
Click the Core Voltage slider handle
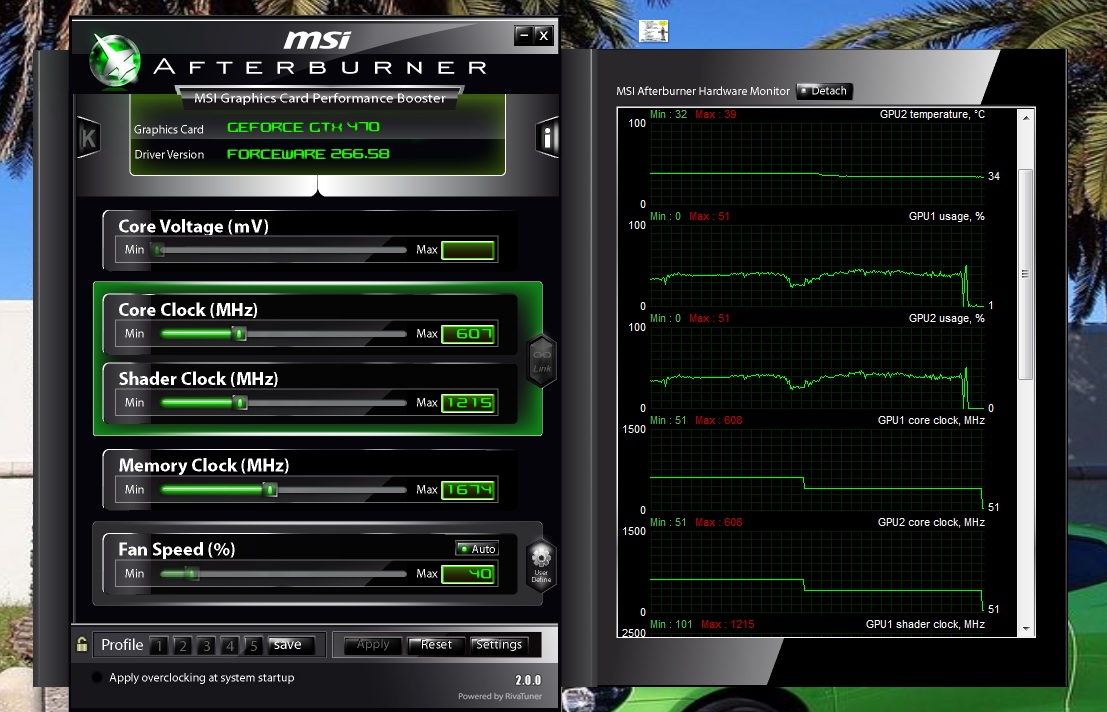tap(159, 250)
